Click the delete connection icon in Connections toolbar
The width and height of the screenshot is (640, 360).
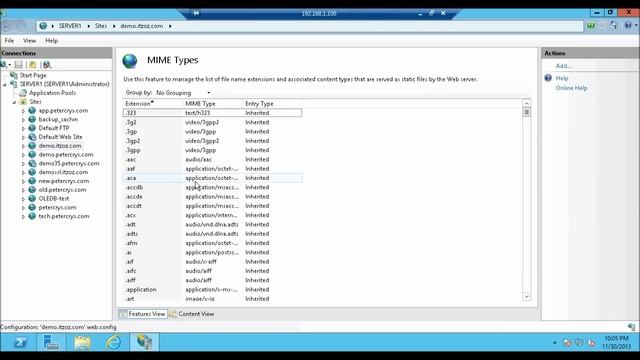47,64
